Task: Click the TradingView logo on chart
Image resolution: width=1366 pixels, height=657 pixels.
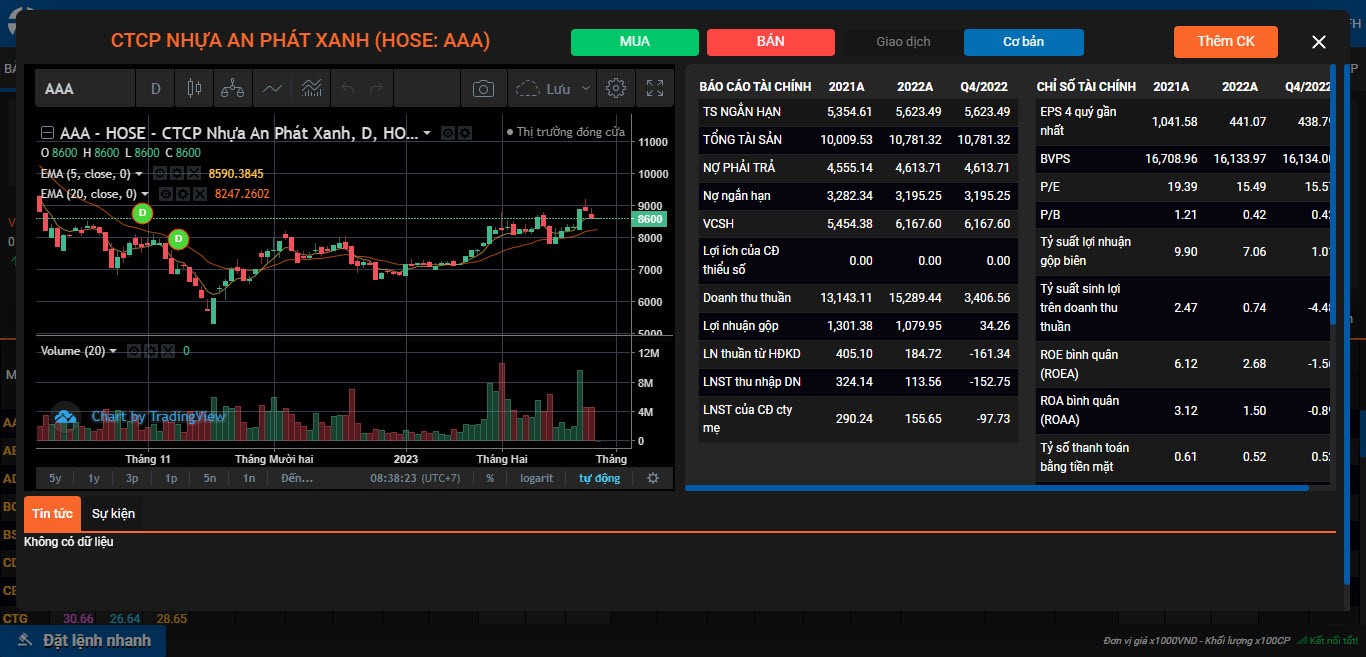Action: 66,417
